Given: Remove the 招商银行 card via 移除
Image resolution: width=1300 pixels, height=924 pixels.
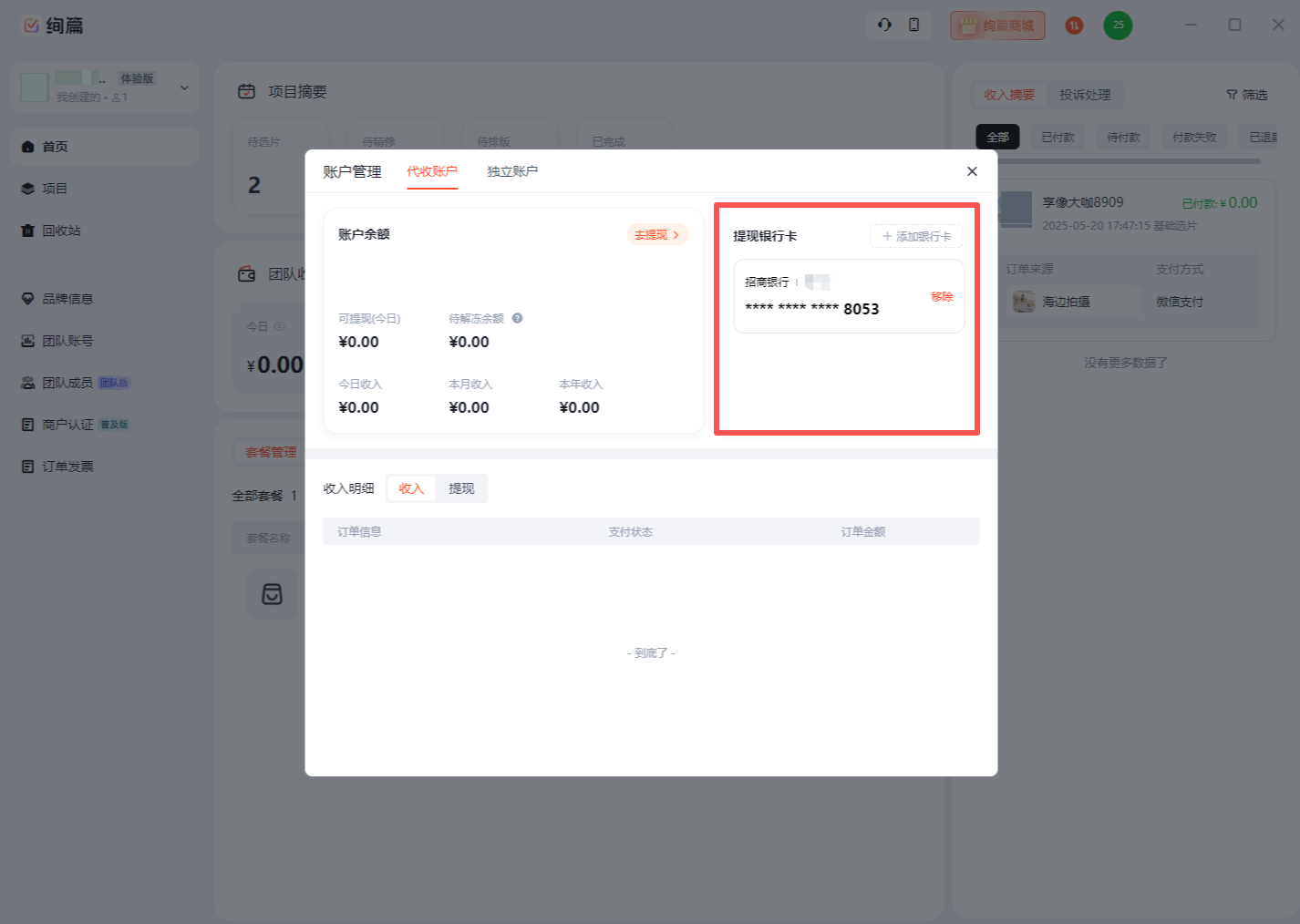Looking at the screenshot, I should click(x=942, y=297).
